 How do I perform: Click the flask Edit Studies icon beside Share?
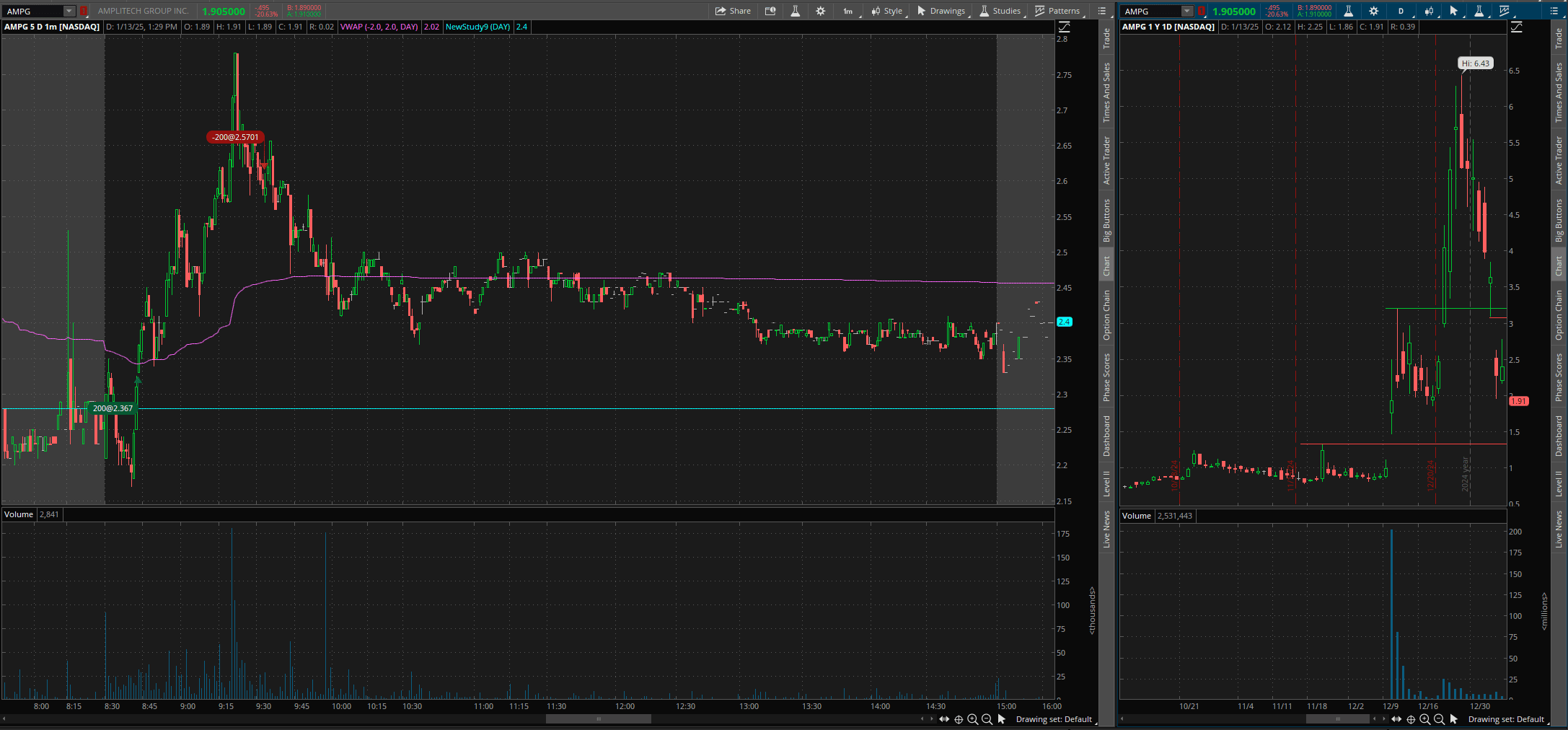pyautogui.click(x=795, y=11)
